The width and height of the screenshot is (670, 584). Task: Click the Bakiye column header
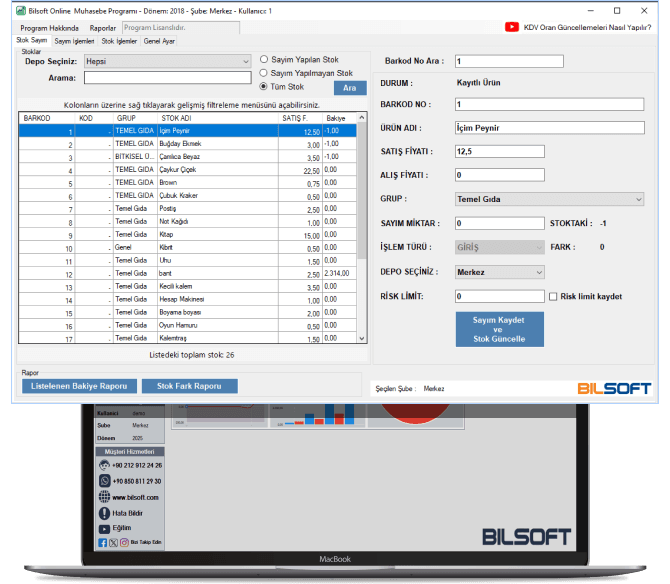[340, 118]
